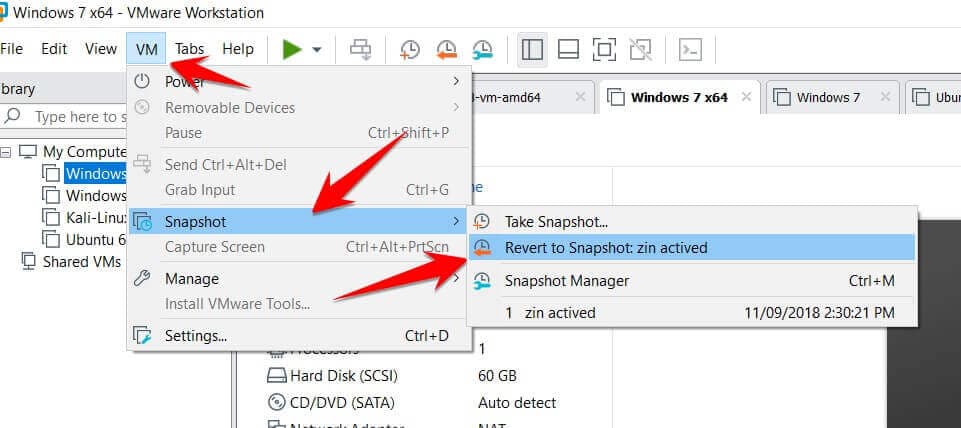
Task: Click the Power menu item icon
Action: coord(142,81)
